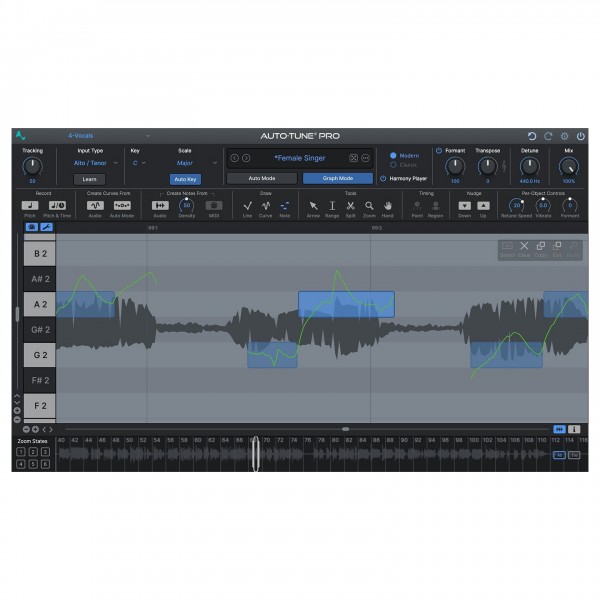Image resolution: width=600 pixels, height=600 pixels.
Task: Click the info icon below the graph
Action: [574, 429]
